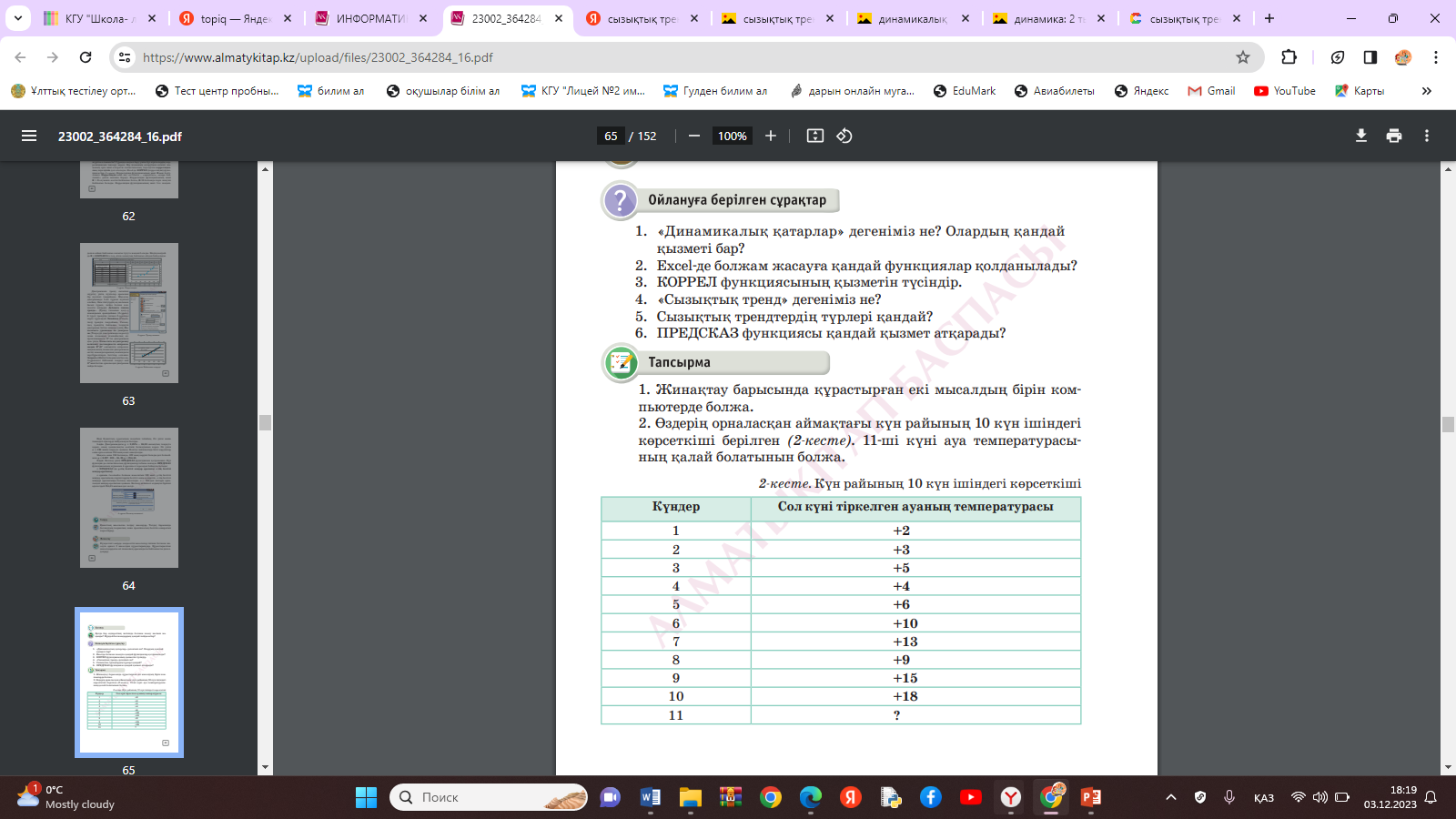Zoom out the PDF with minus button
1456x819 pixels.
tap(694, 136)
